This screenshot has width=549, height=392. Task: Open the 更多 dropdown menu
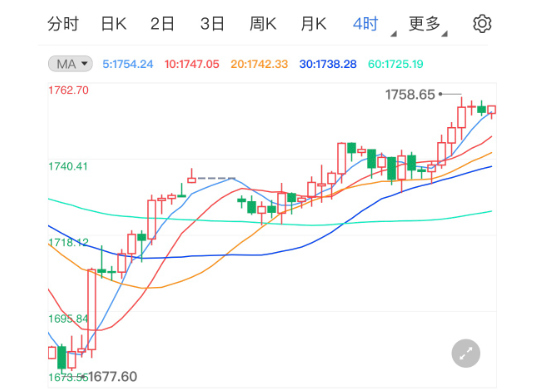point(428,25)
